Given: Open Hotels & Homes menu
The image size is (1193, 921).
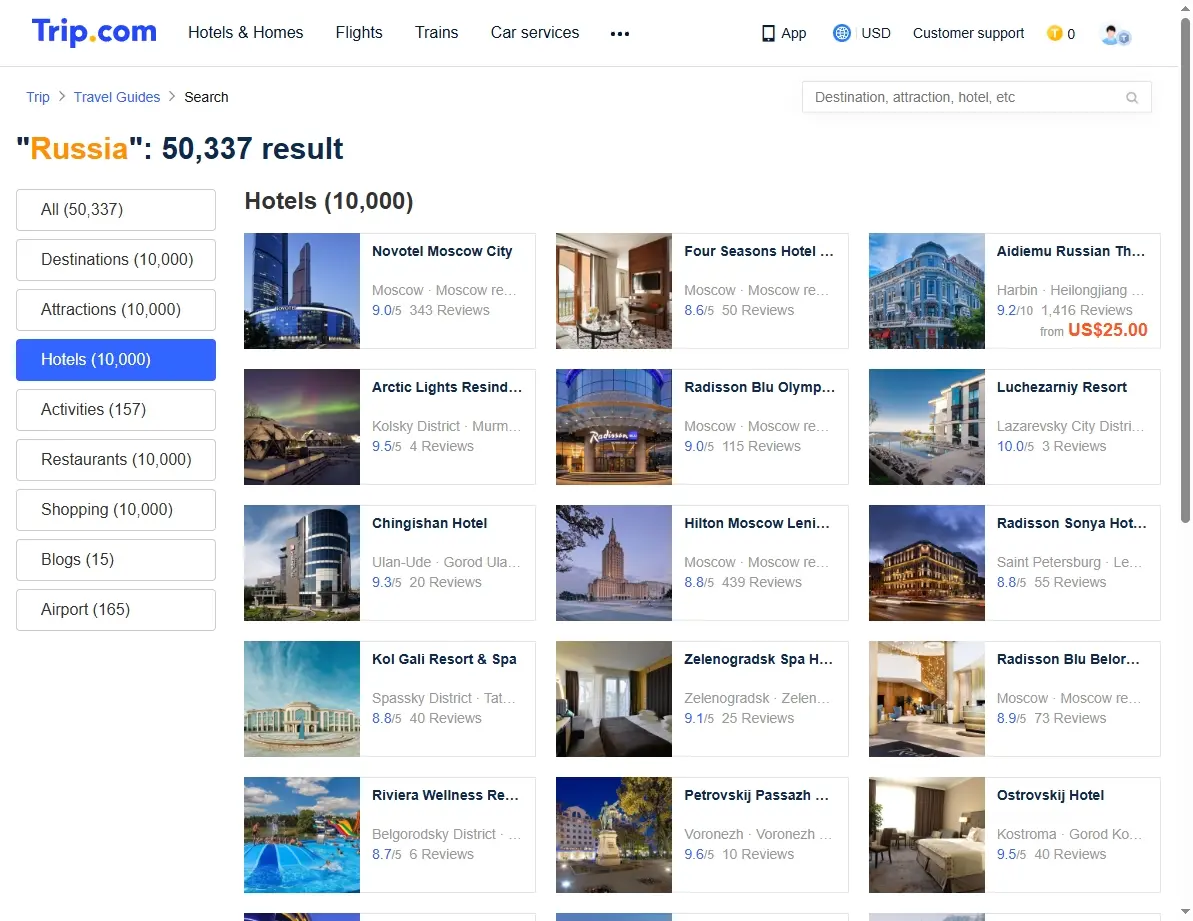Looking at the screenshot, I should tap(246, 33).
